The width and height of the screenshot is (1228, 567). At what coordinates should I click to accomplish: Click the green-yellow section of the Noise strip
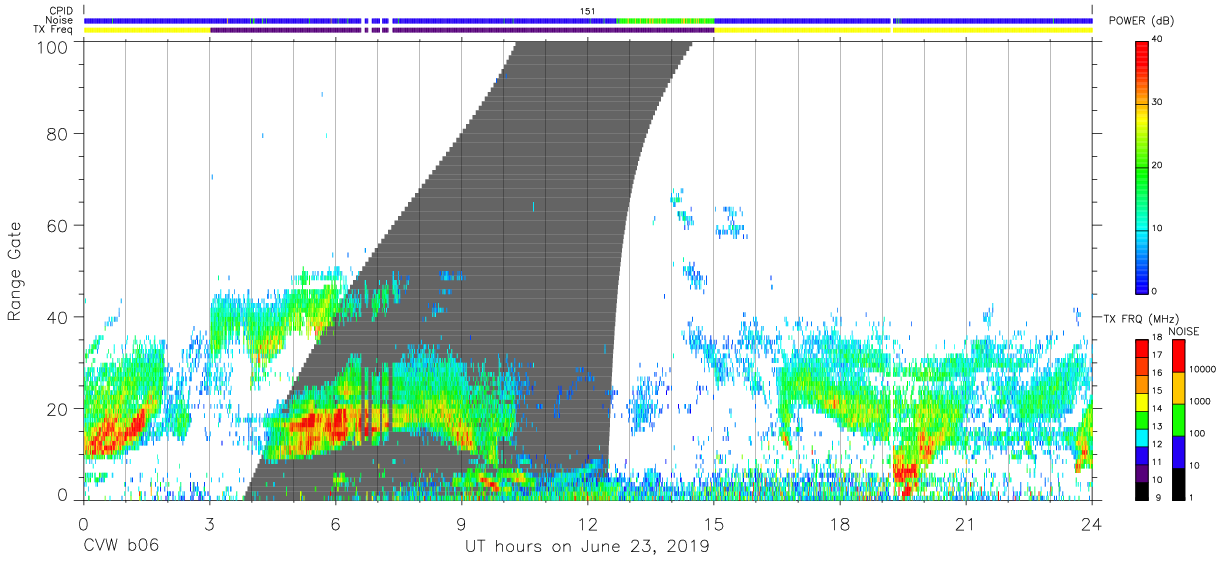tap(665, 20)
